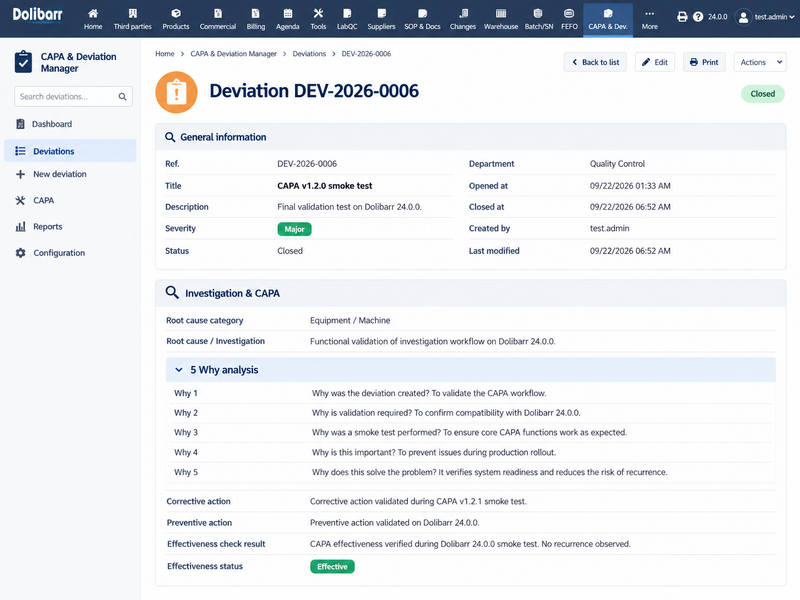800x600 pixels.
Task: Click Back to list button
Action: 595,62
